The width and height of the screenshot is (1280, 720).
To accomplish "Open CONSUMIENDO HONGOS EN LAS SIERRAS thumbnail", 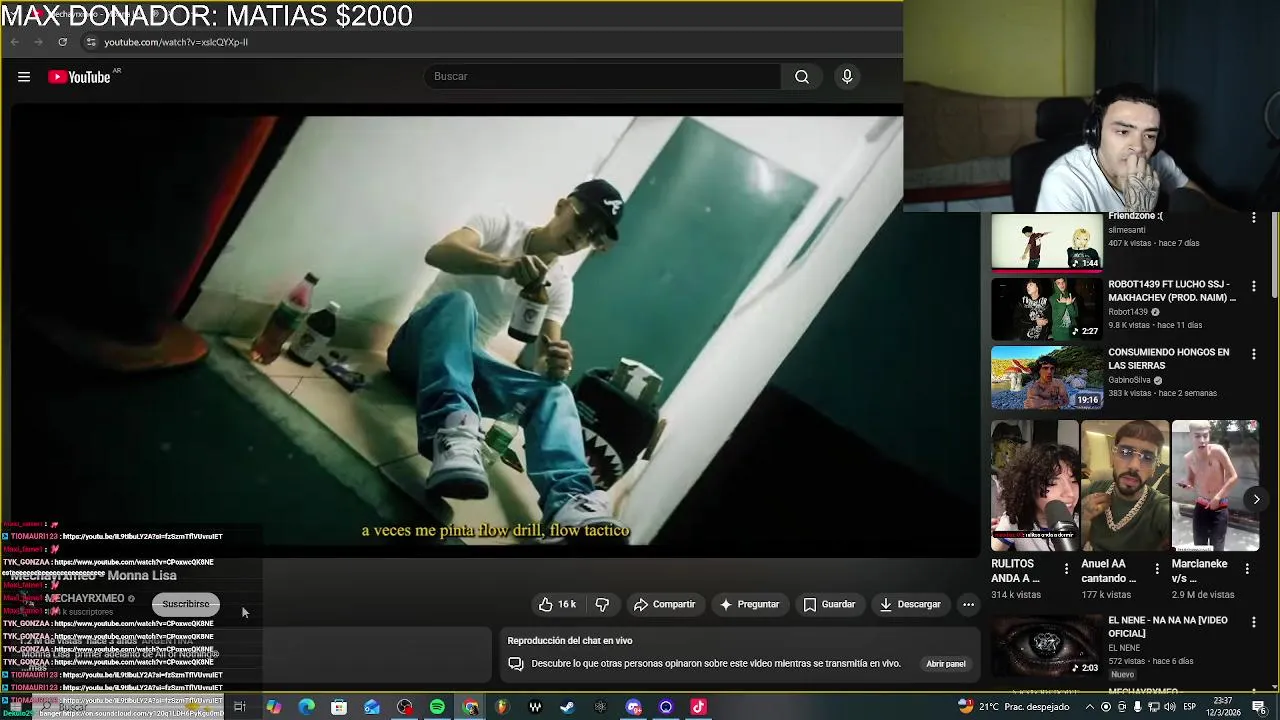I will (1047, 378).
